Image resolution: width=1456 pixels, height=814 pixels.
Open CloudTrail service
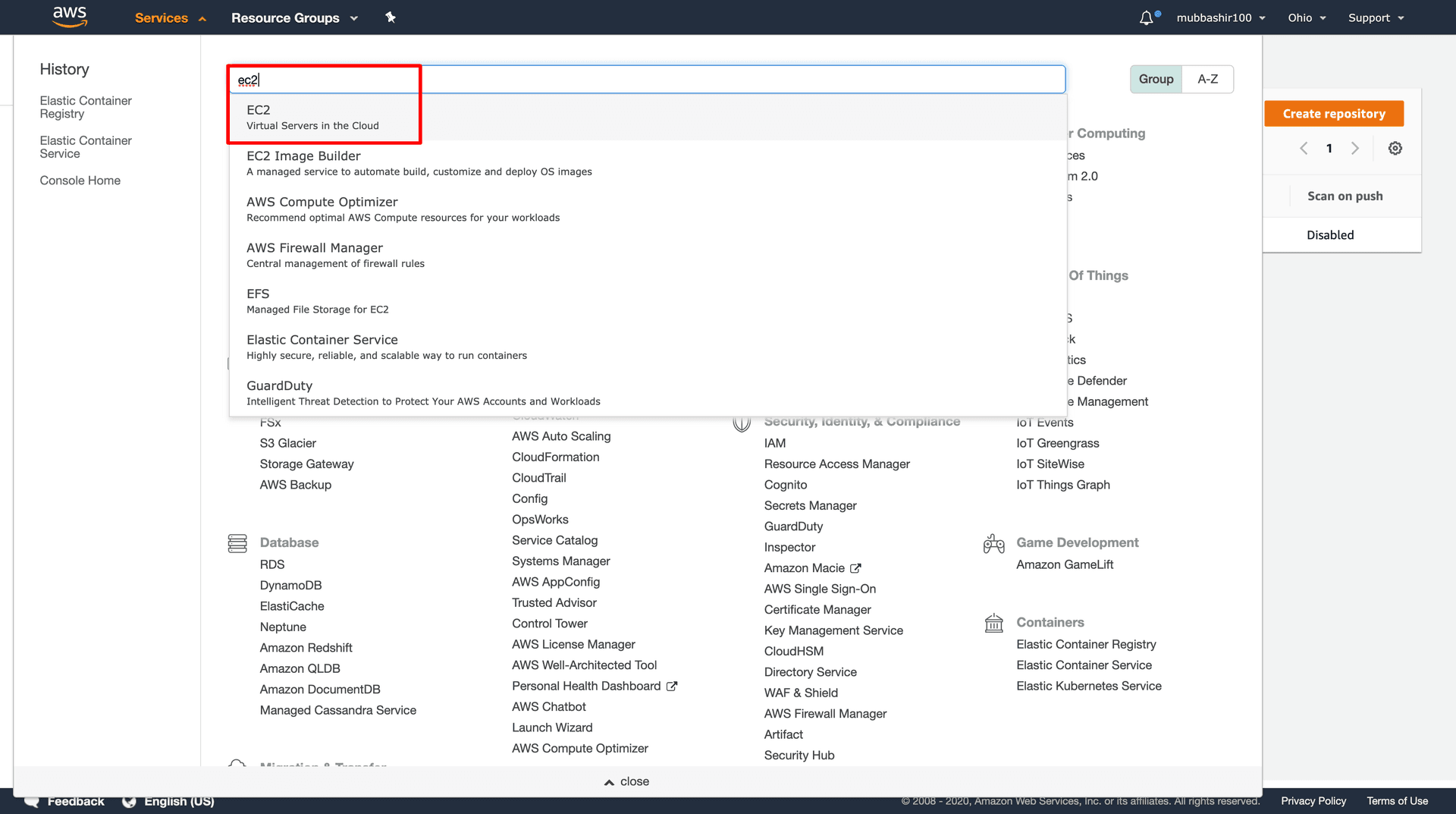click(538, 478)
